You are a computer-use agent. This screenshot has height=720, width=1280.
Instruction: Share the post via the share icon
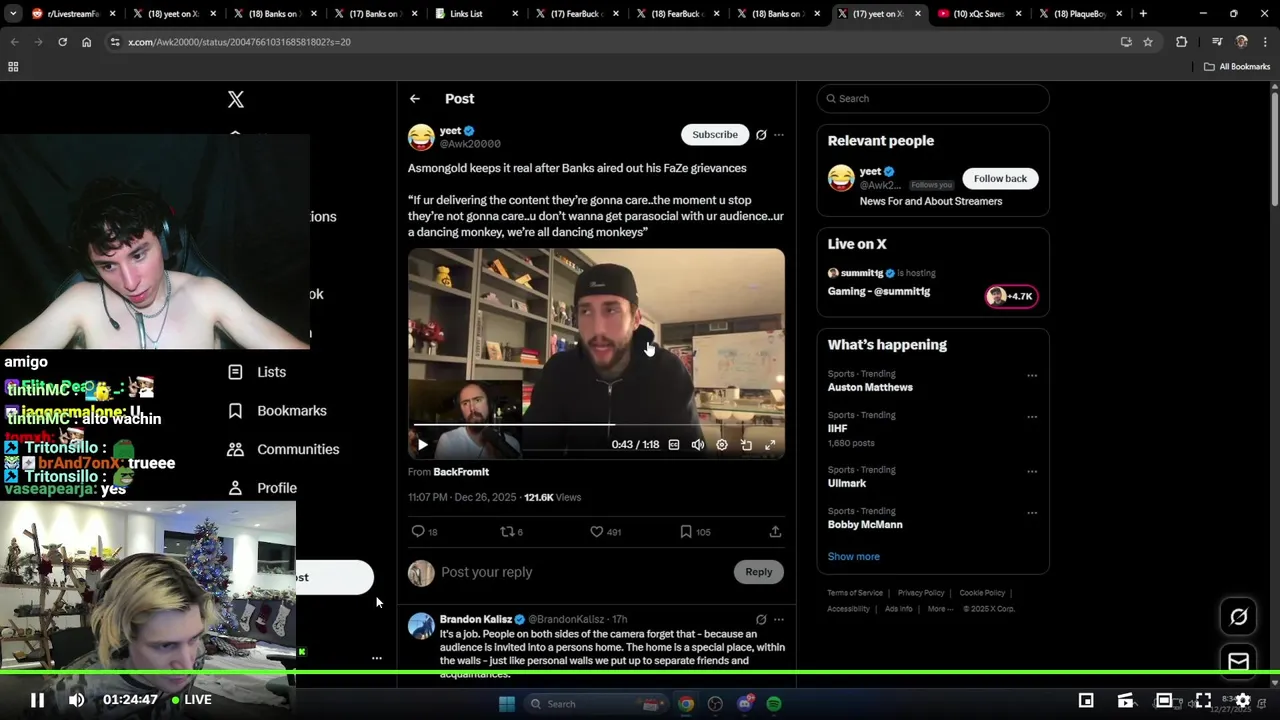pos(775,532)
